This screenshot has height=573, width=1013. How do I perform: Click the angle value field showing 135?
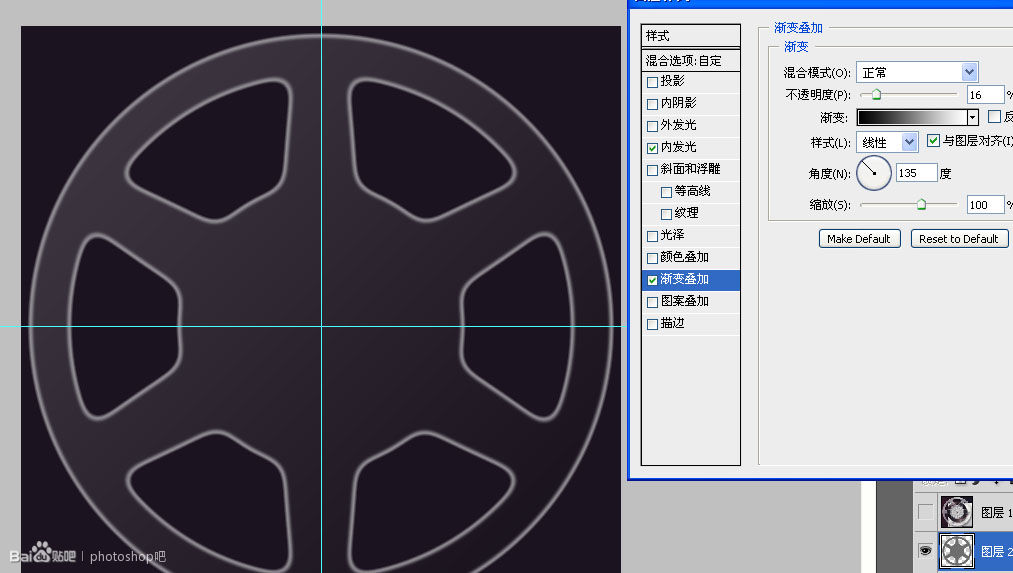(916, 172)
